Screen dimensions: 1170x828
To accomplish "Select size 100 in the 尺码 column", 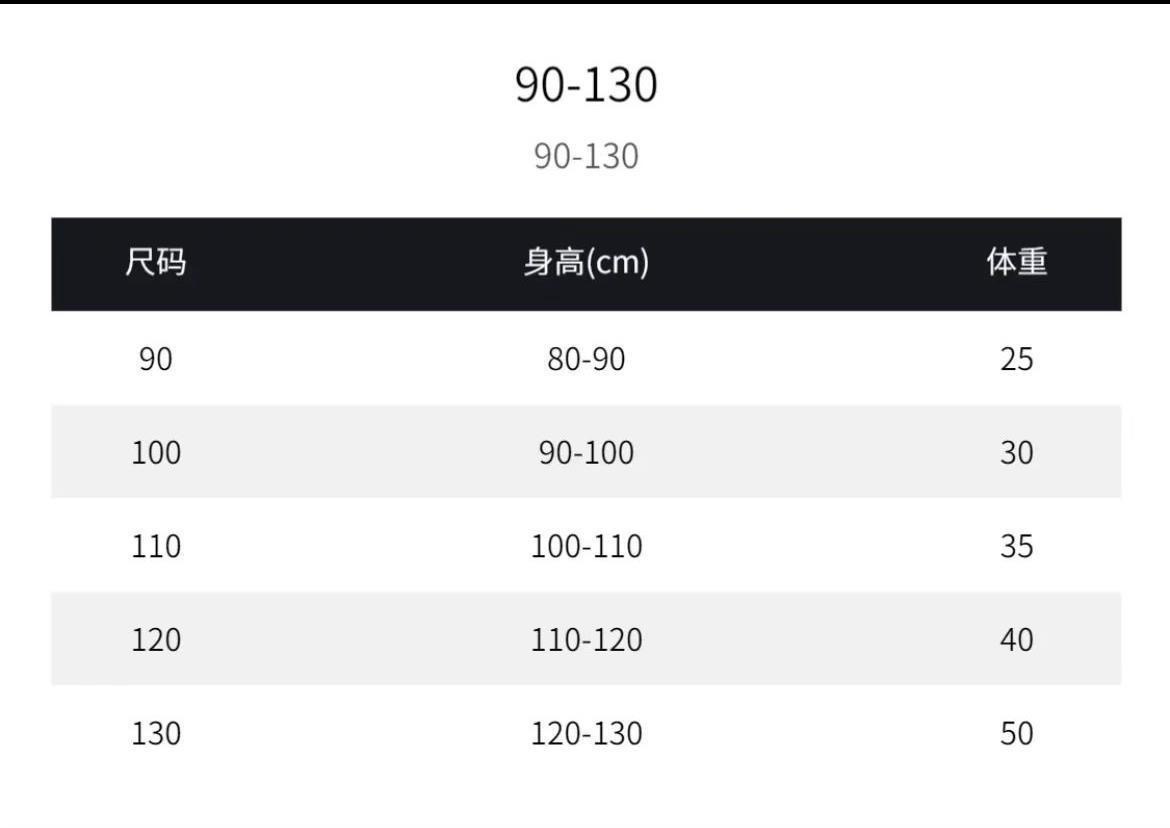I will (156, 453).
